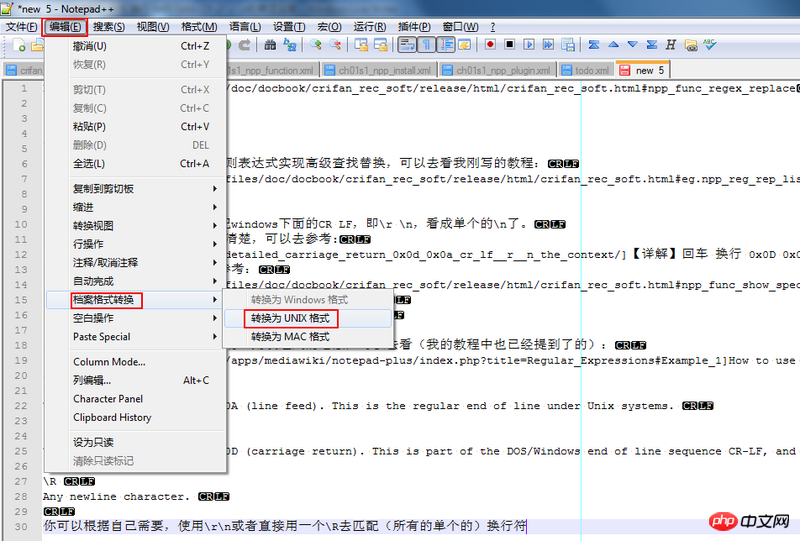Switch to ch01s1_npp_install.xml tab
Viewport: 800px width, 541px height.
coord(378,70)
